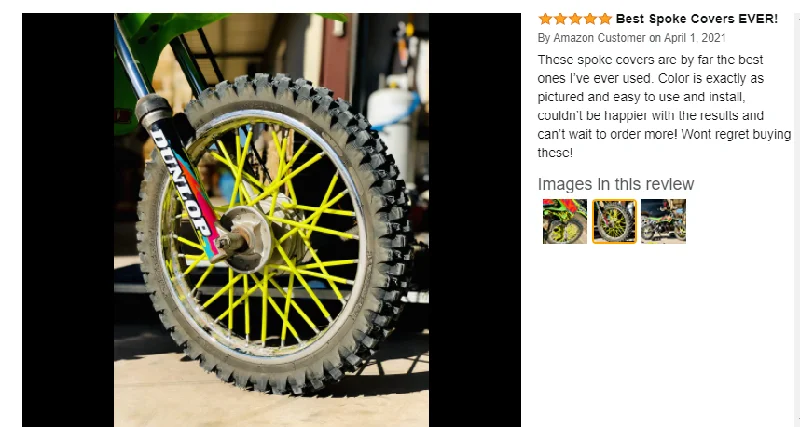The image size is (800, 427).
Task: Select the first review thumbnail with green bike
Action: tap(565, 221)
